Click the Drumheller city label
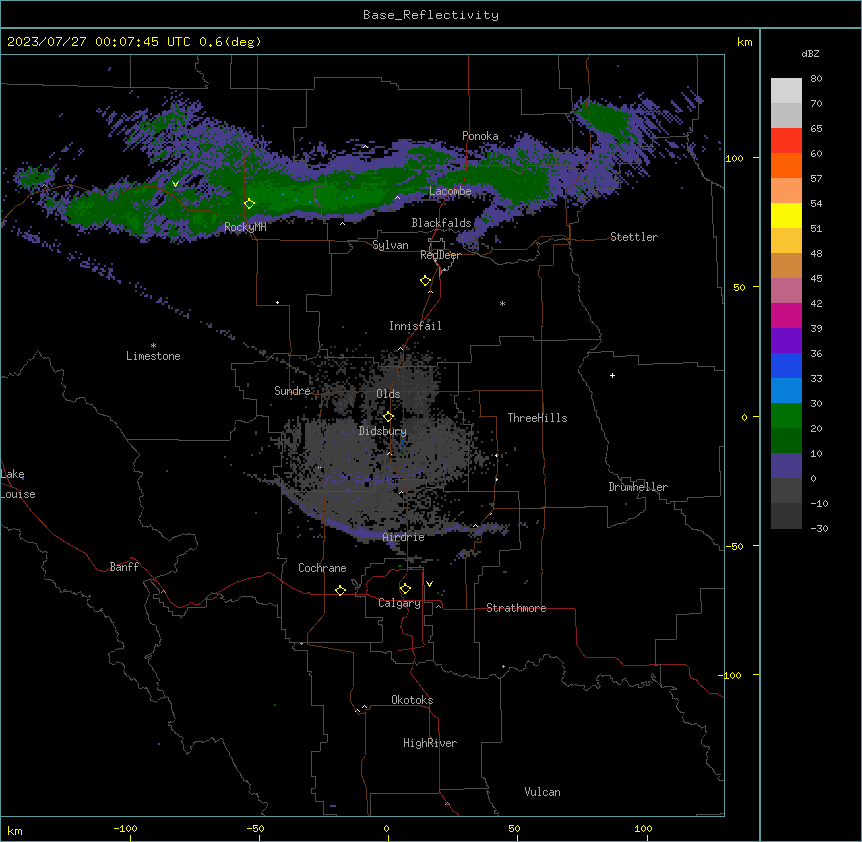This screenshot has width=862, height=842. click(x=638, y=487)
